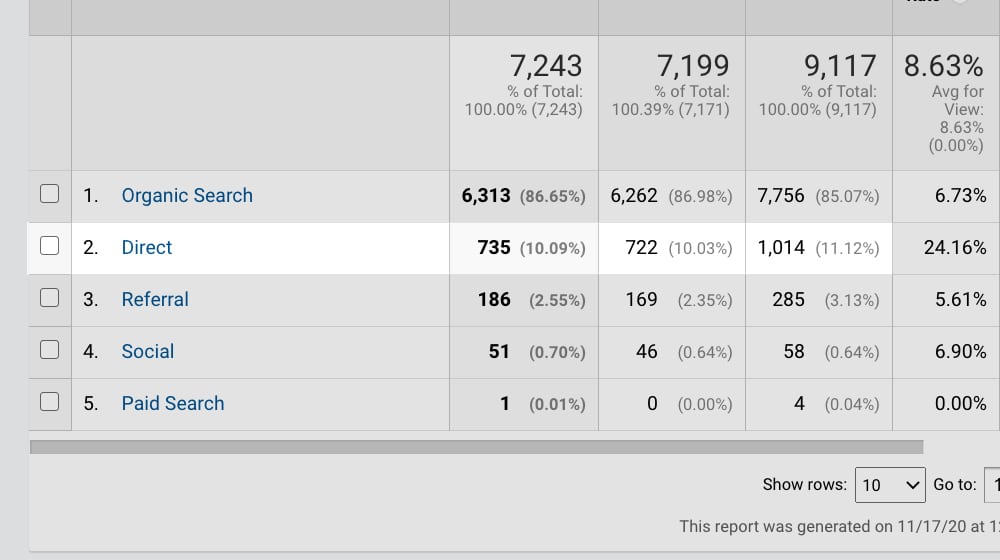Follow the Social channel link

(x=148, y=352)
